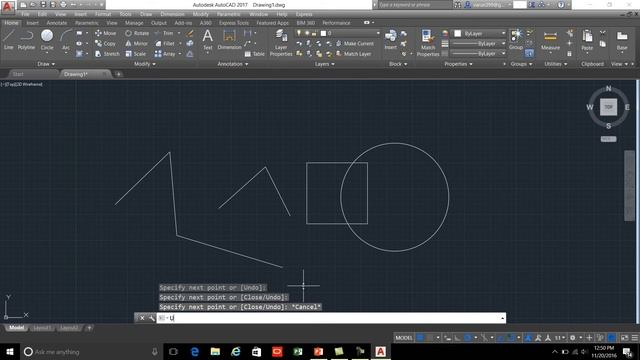This screenshot has height=360, width=640.
Task: Open the Format menu
Action: point(103,14)
